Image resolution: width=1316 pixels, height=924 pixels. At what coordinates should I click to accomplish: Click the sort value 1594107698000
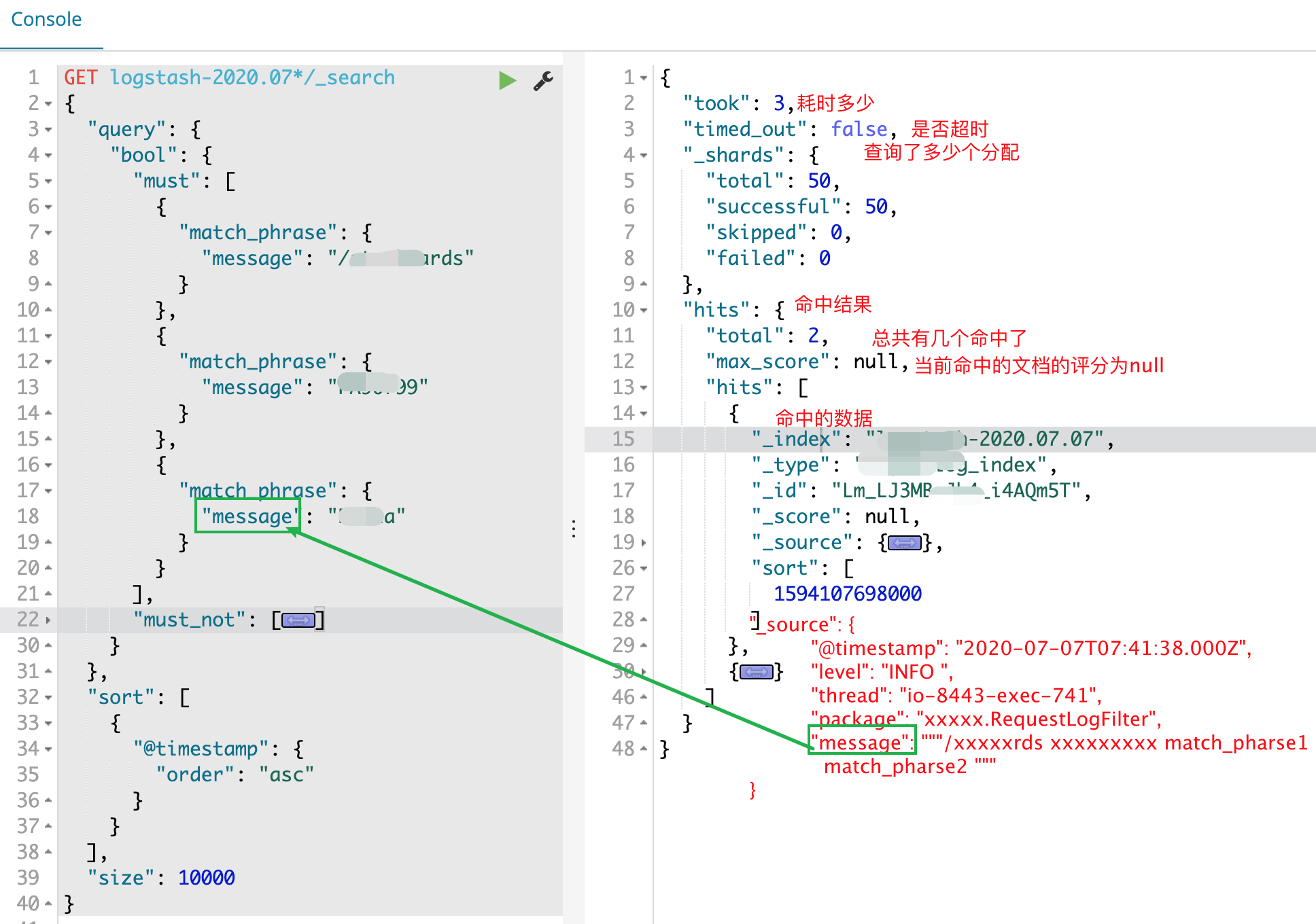(848, 594)
